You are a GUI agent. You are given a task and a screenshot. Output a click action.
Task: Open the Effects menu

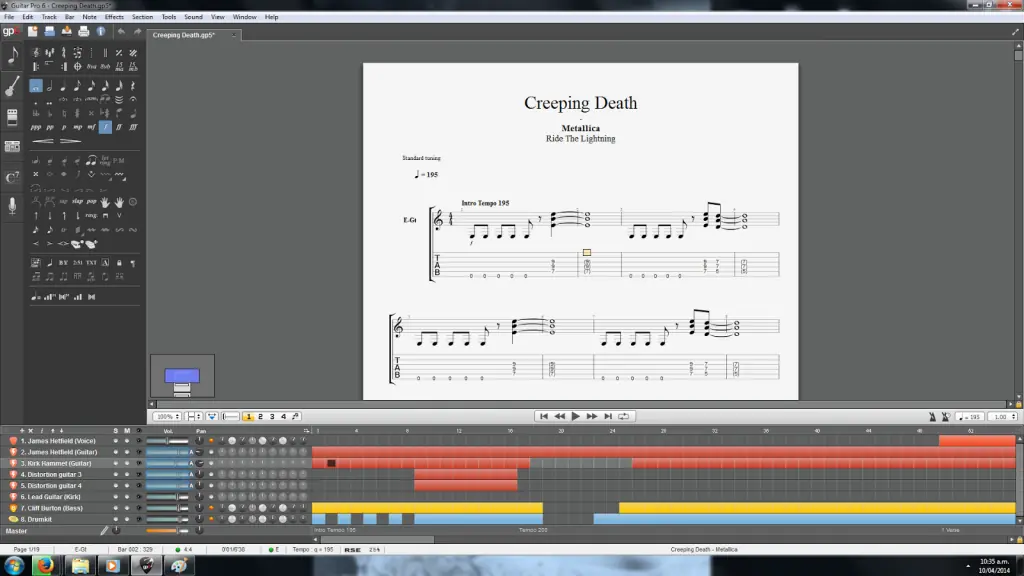[x=114, y=17]
